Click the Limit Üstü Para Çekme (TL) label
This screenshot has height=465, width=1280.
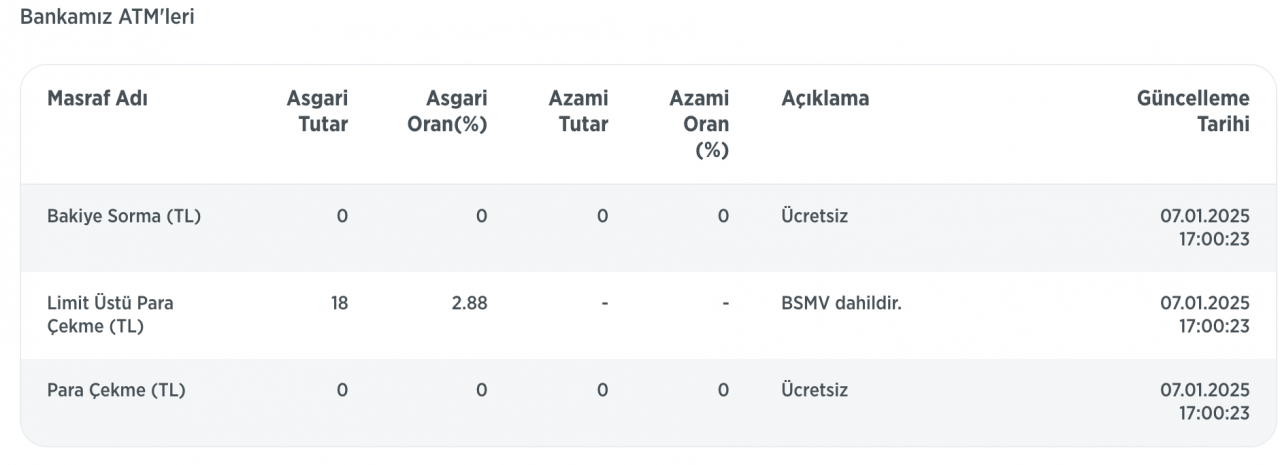(110, 314)
